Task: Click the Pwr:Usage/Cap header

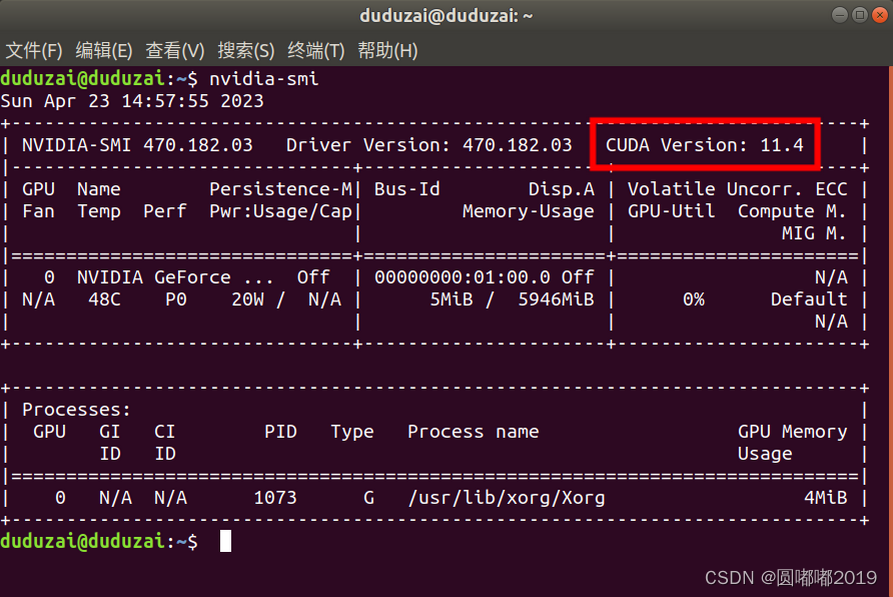Action: 281,211
